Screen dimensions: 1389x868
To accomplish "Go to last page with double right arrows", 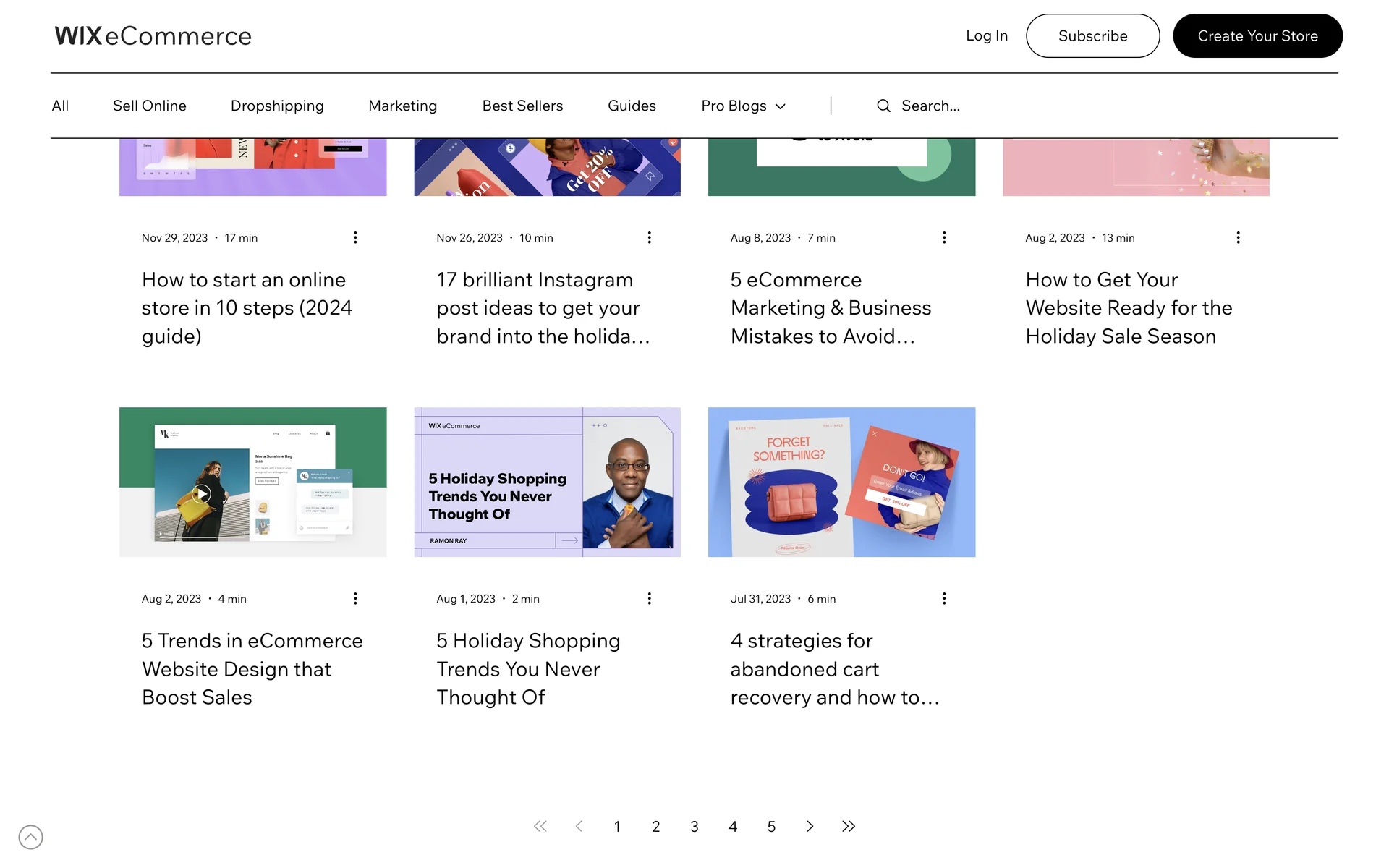I will [x=849, y=826].
